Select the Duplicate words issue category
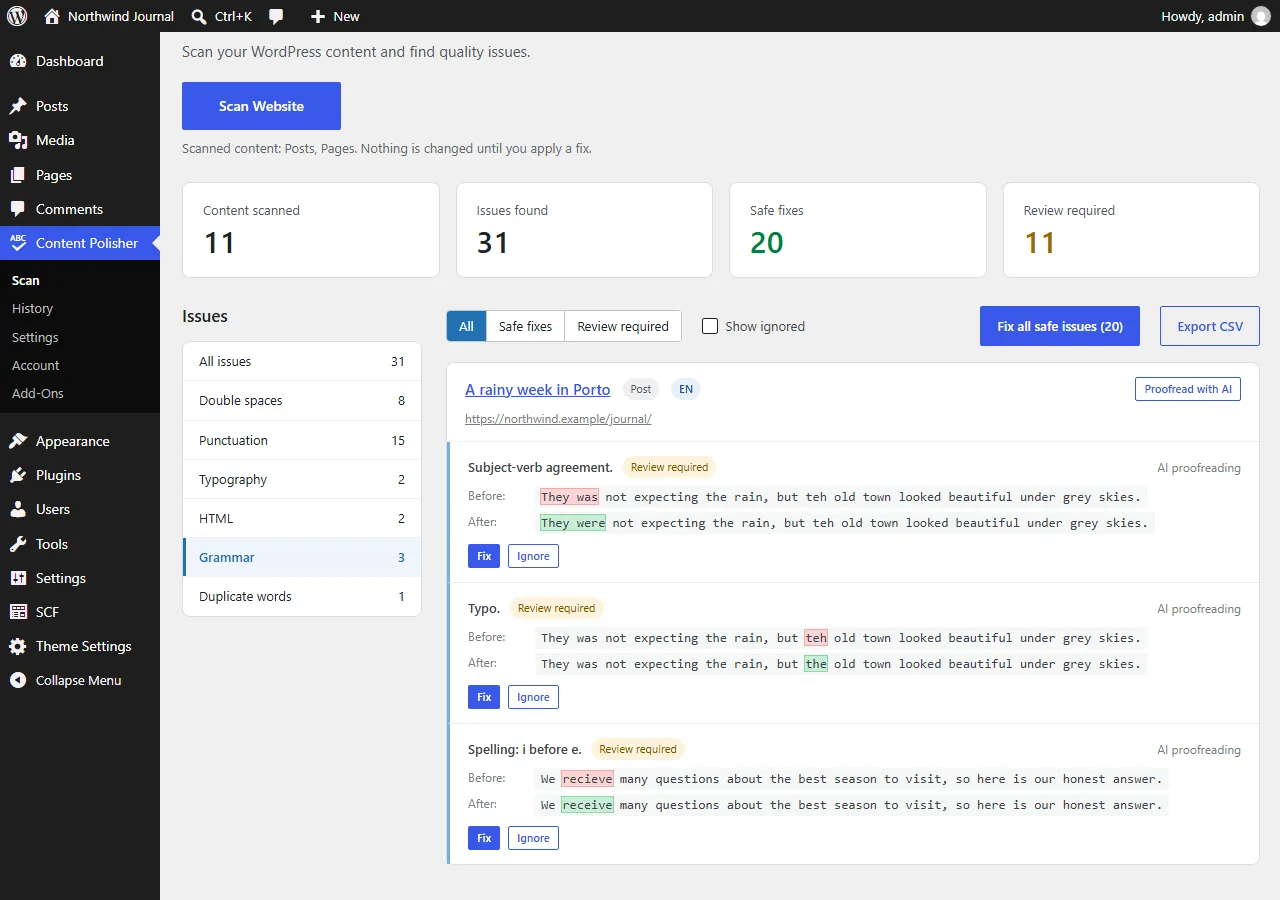This screenshot has height=900, width=1280. pos(302,596)
